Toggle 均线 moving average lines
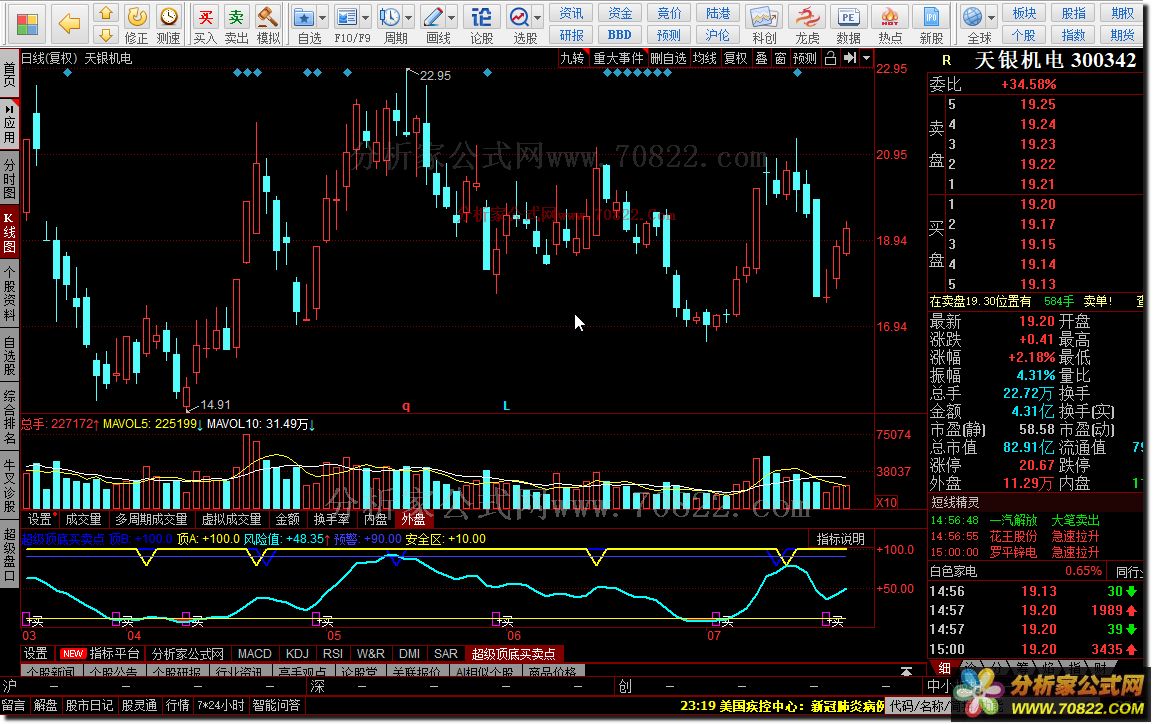The height and width of the screenshot is (724, 1153). 704,58
